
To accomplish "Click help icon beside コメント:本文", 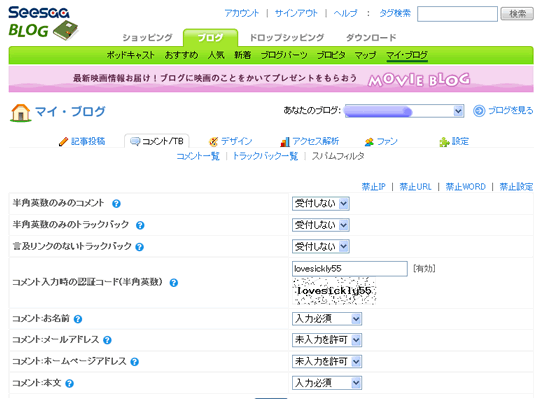I will click(x=70, y=384).
